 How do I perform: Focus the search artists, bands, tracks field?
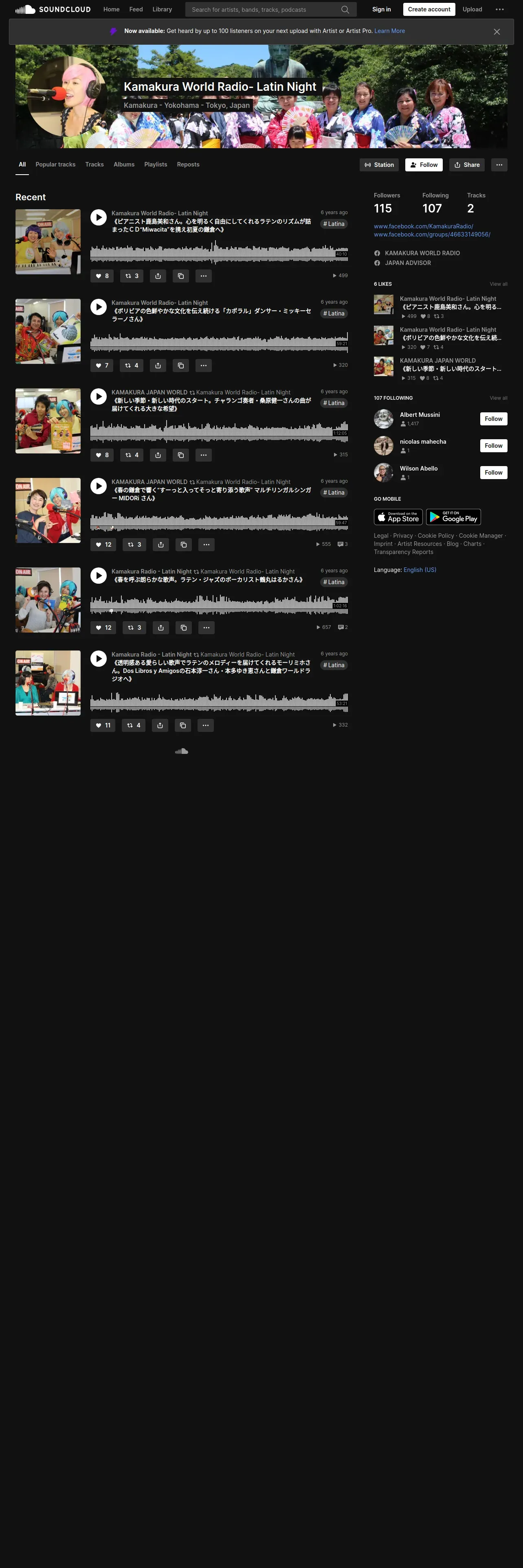pos(271,9)
